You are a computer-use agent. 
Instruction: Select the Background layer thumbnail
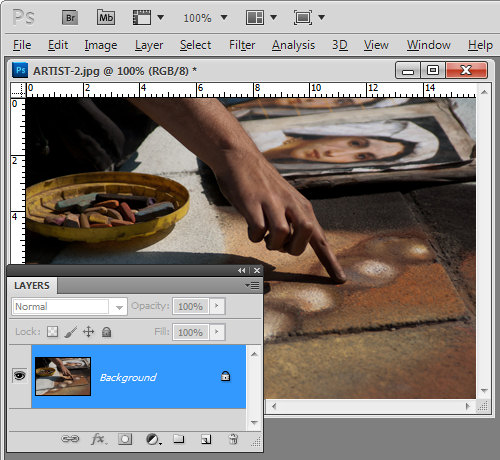(x=63, y=376)
